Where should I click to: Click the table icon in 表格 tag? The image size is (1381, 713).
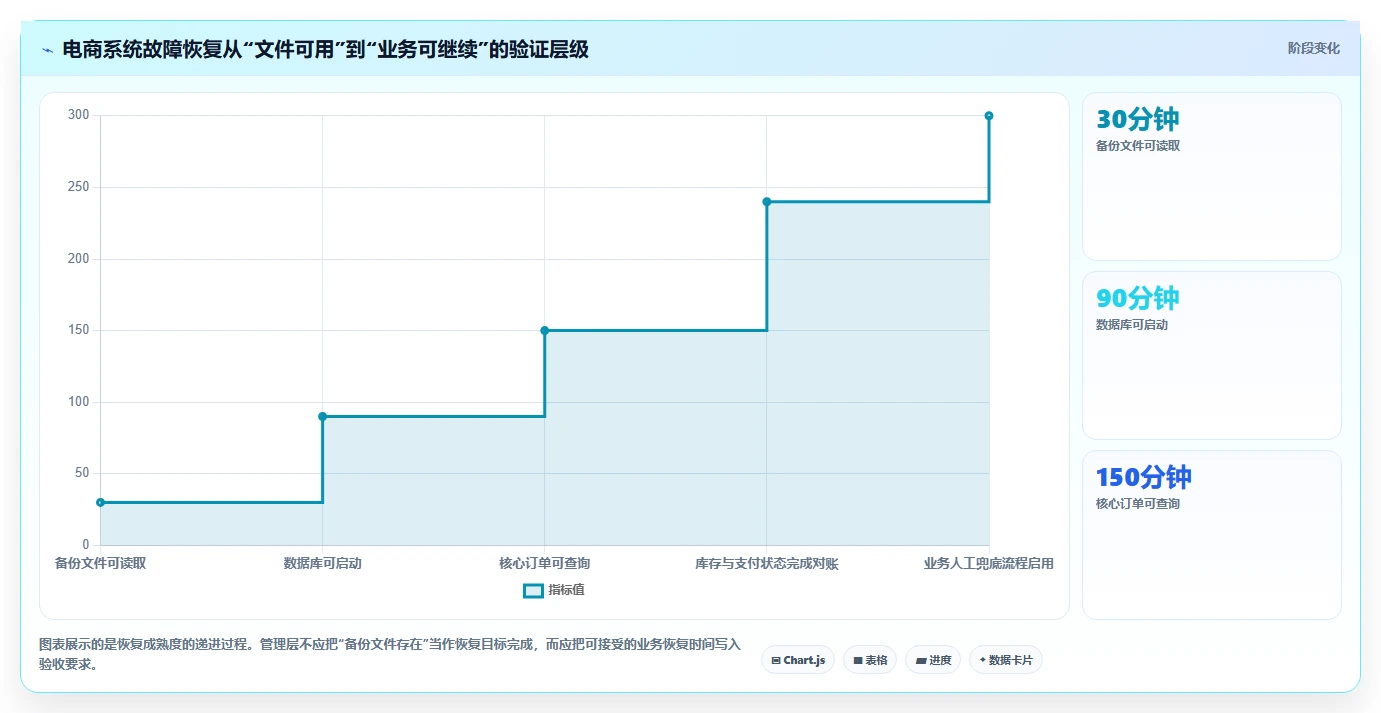pos(858,660)
